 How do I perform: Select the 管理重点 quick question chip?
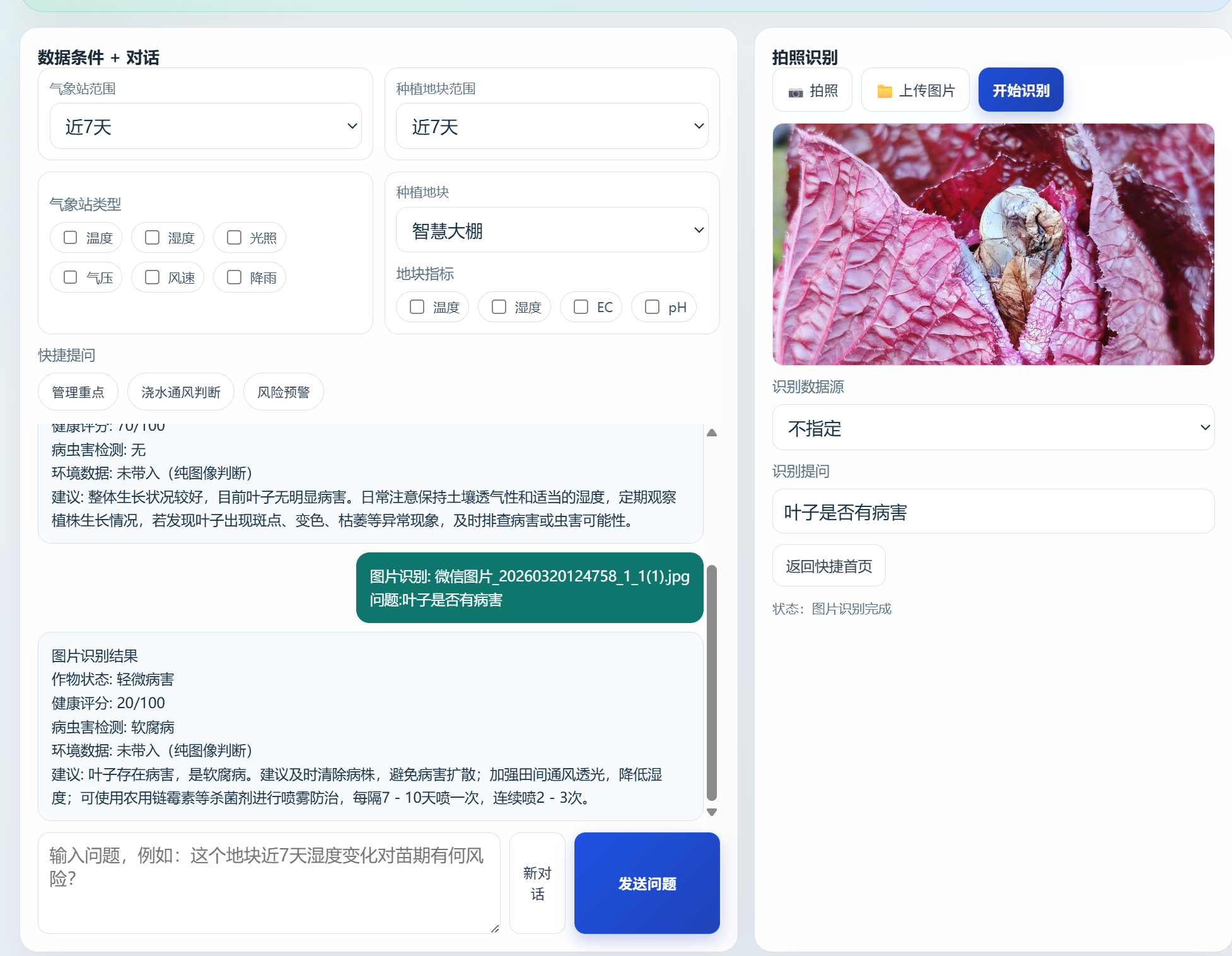pyautogui.click(x=78, y=392)
